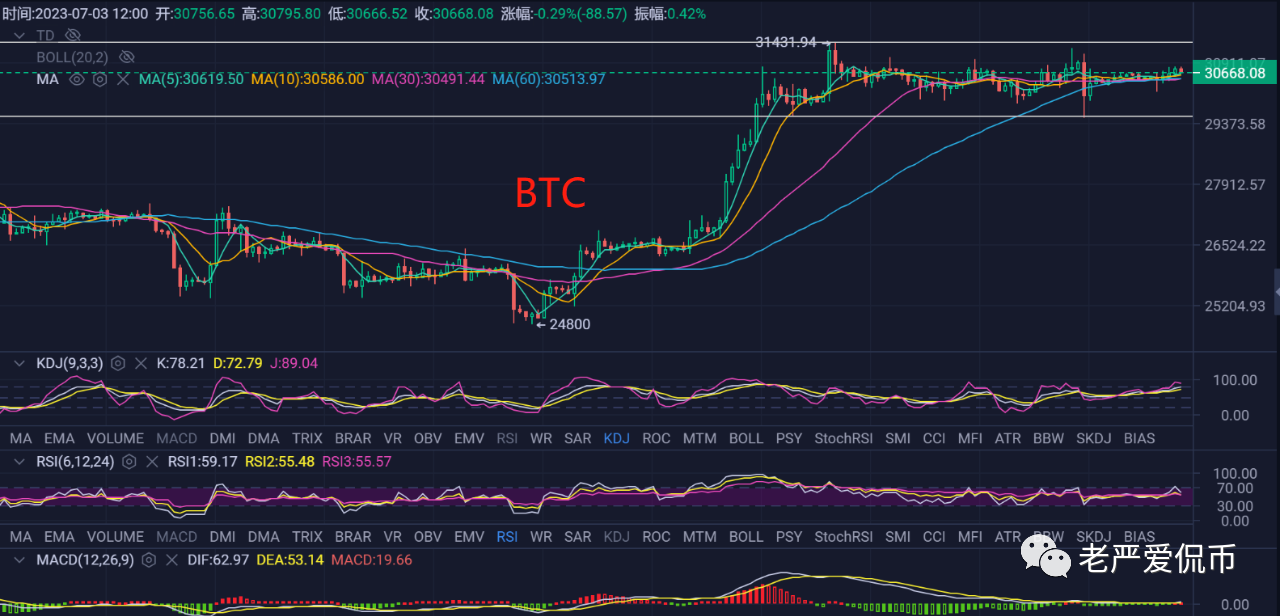Select the BRAR tab under the KDJ chart
This screenshot has height=616, width=1280.
353,438
